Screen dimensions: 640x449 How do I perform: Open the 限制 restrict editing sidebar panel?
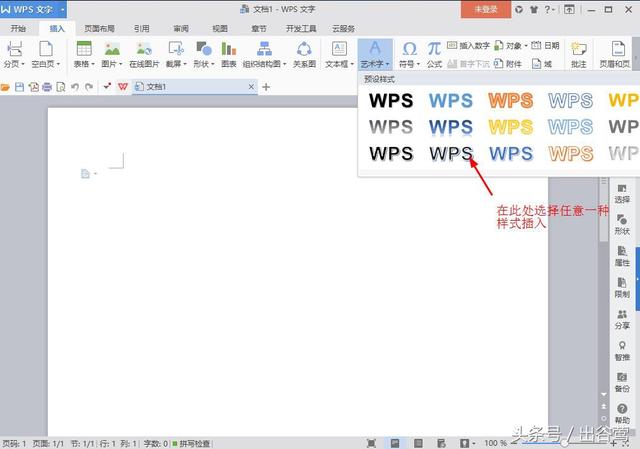pyautogui.click(x=622, y=288)
